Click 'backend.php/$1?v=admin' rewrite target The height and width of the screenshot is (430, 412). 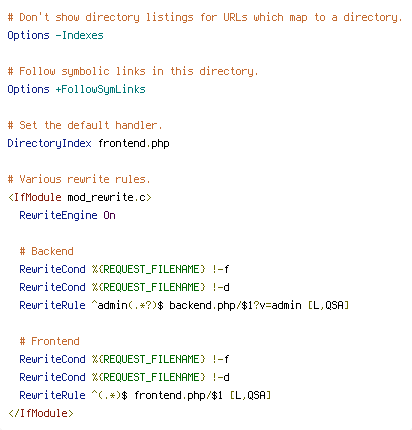point(235,305)
